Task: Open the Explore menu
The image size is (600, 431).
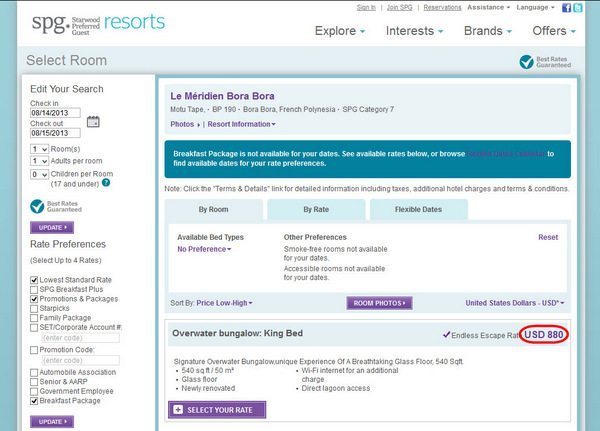Action: point(339,31)
